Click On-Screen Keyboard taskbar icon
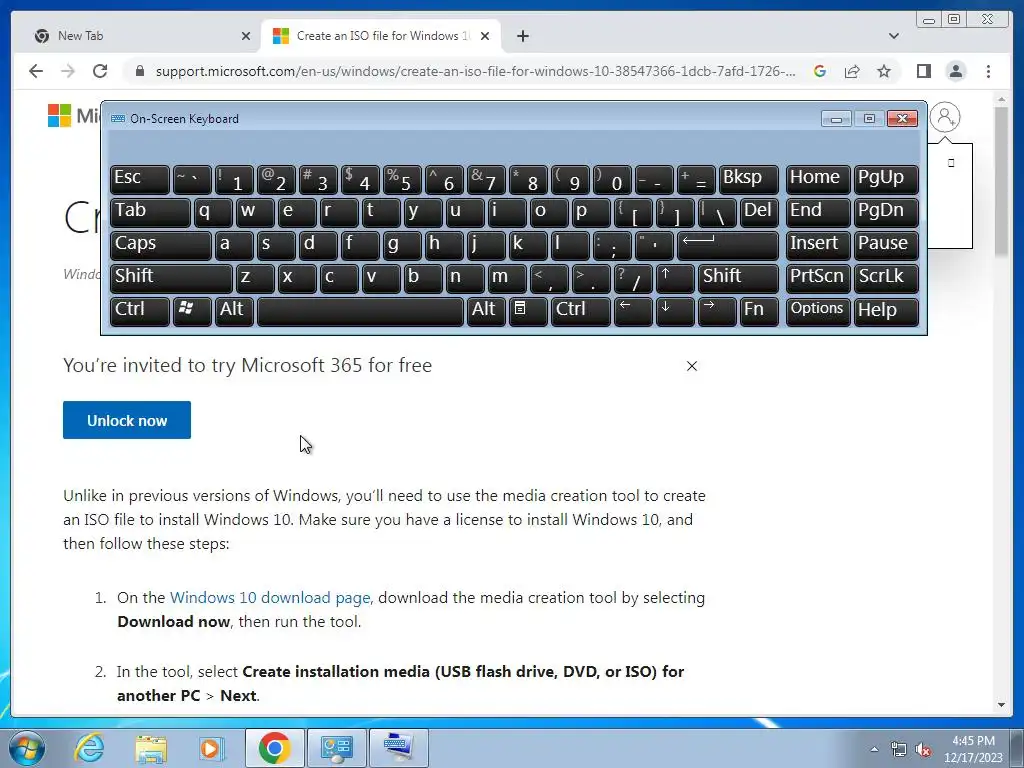Image resolution: width=1024 pixels, height=768 pixels. [x=398, y=748]
